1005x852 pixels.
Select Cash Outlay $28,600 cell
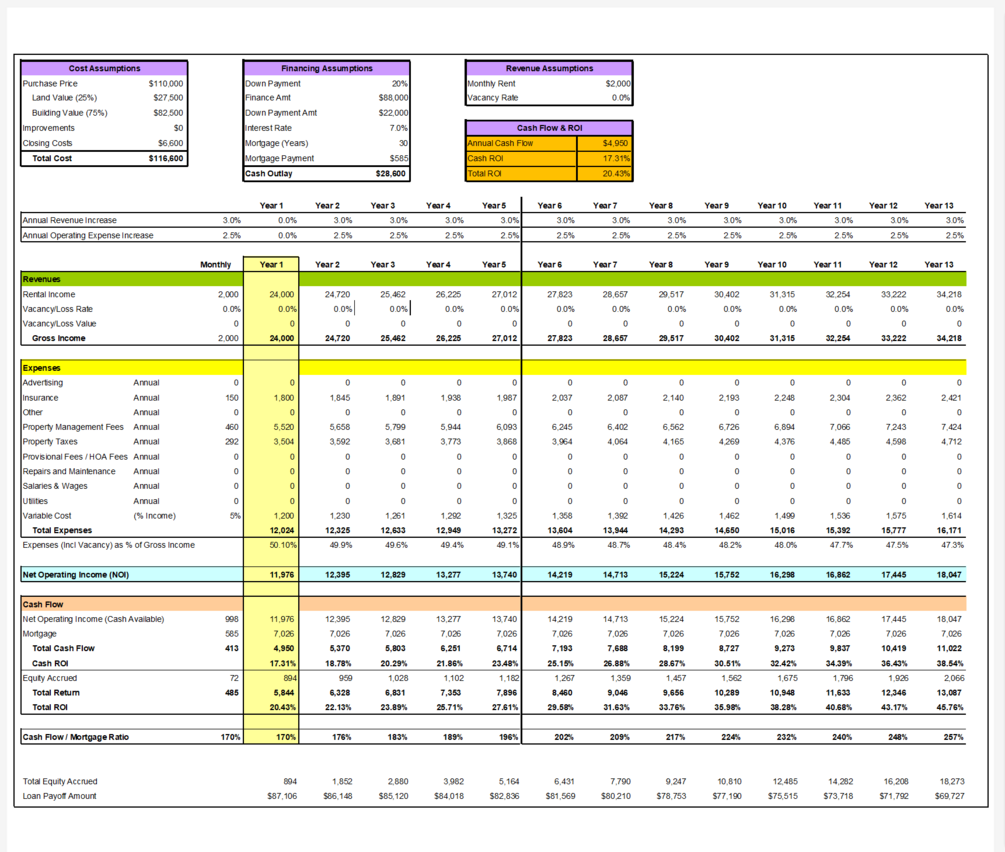pos(390,173)
